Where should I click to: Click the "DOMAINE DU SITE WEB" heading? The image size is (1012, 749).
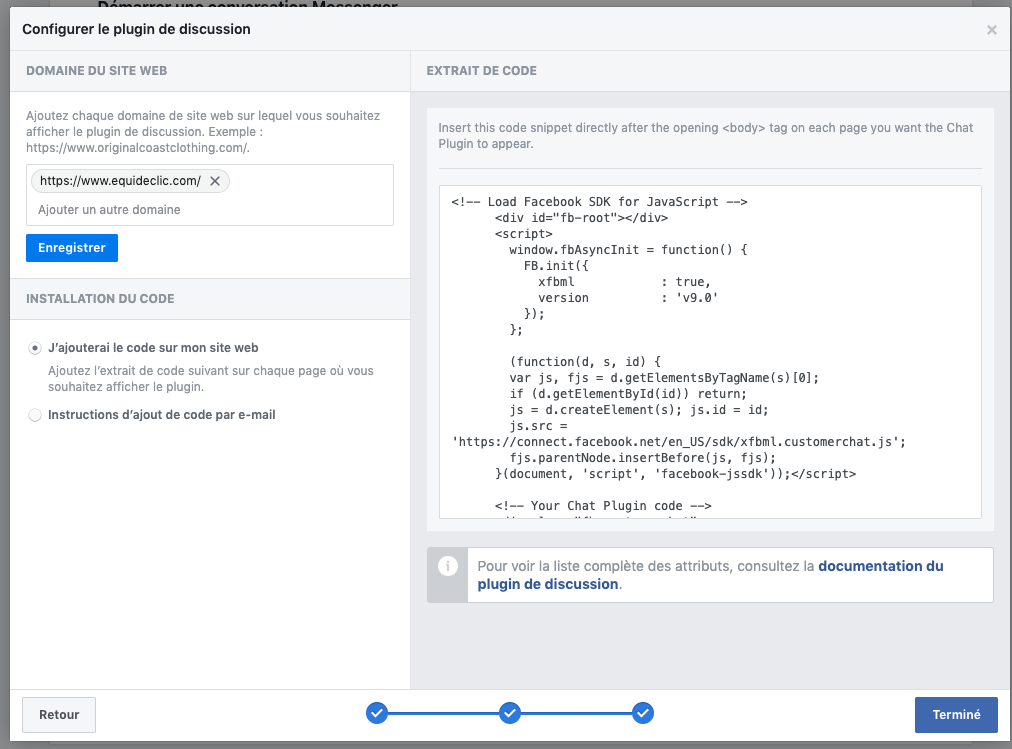coord(96,71)
